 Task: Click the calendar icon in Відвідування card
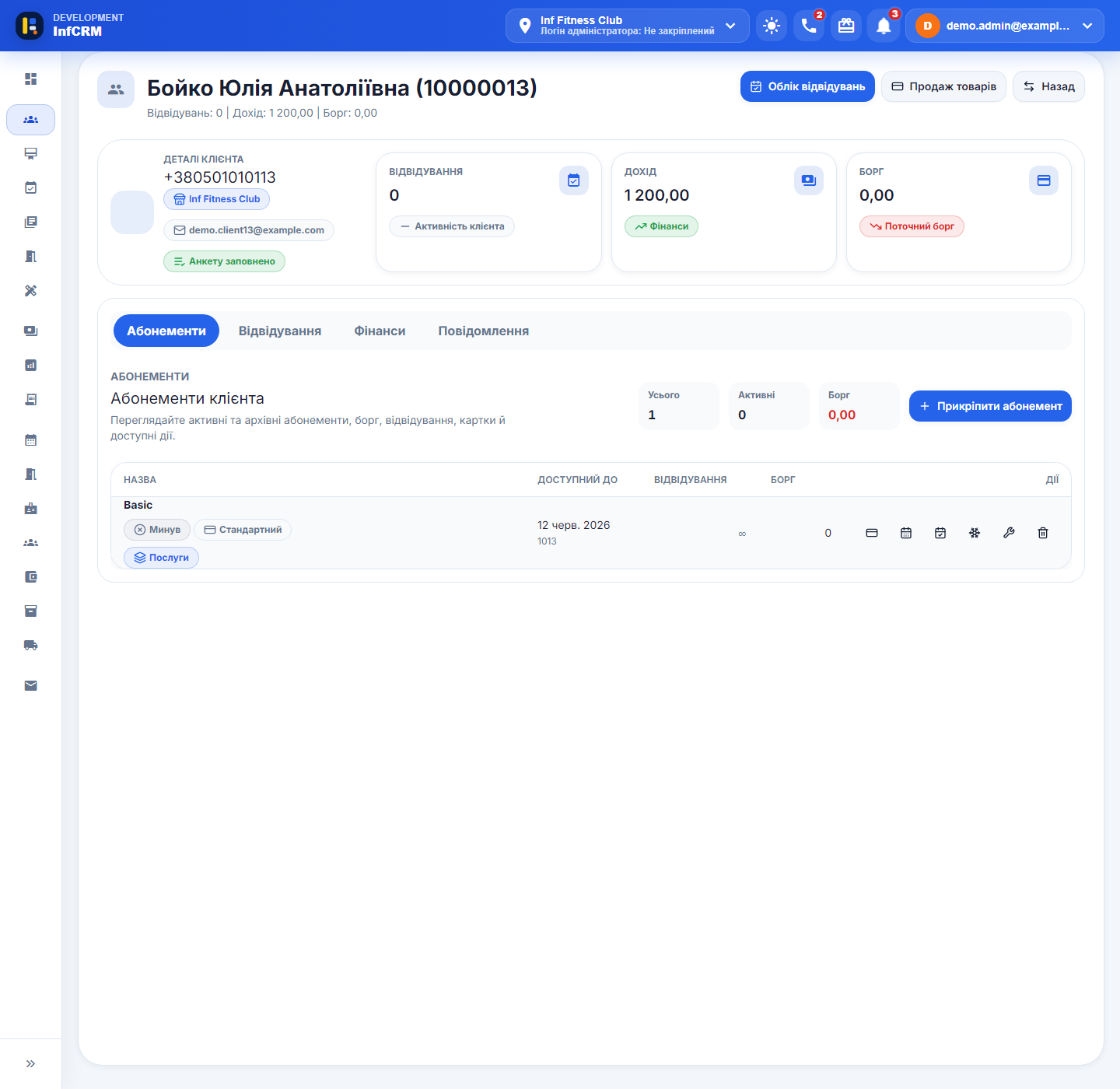pyautogui.click(x=574, y=180)
